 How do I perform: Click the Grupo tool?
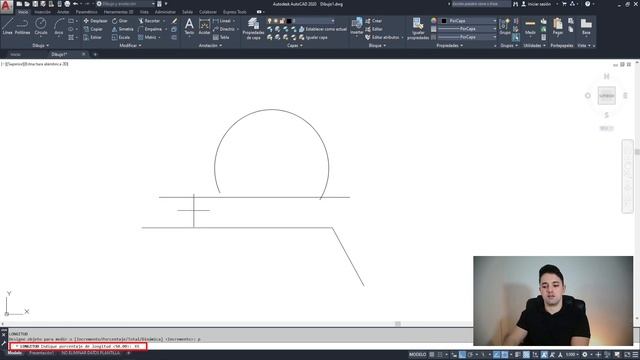[505, 27]
